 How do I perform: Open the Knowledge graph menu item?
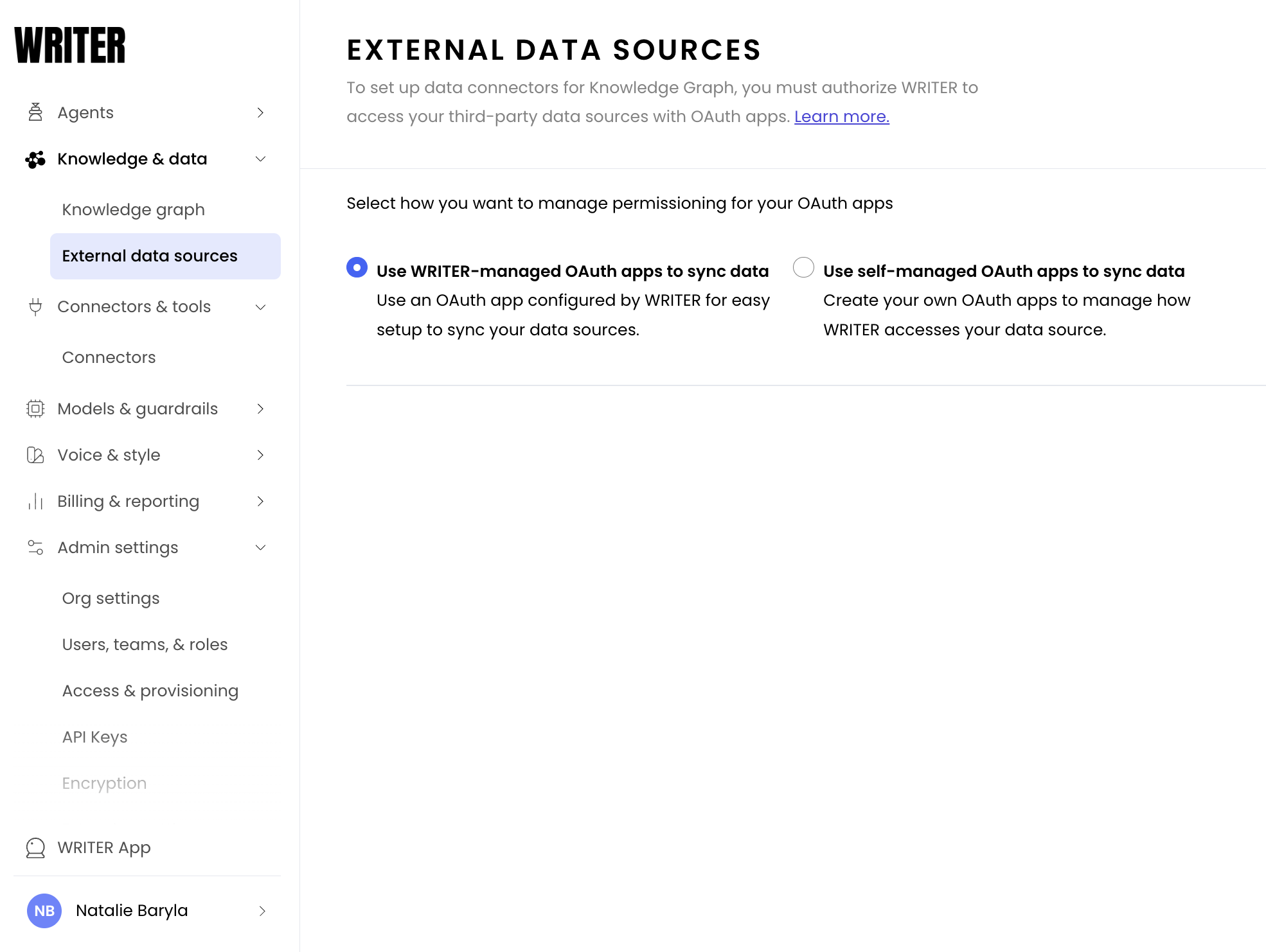click(x=134, y=210)
